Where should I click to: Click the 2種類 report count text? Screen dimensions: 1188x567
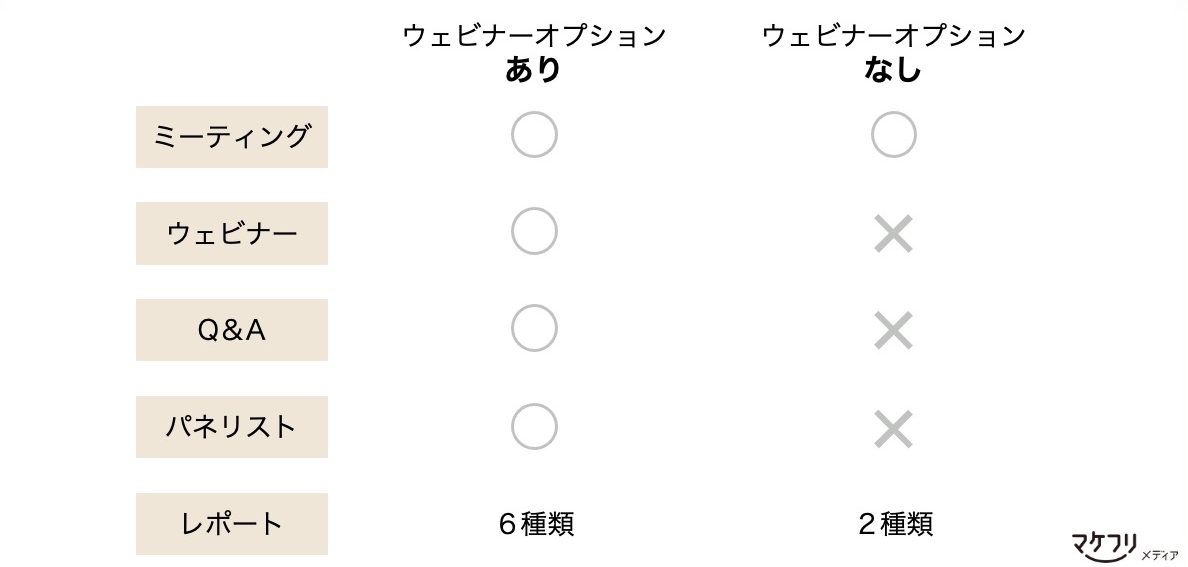click(x=895, y=524)
